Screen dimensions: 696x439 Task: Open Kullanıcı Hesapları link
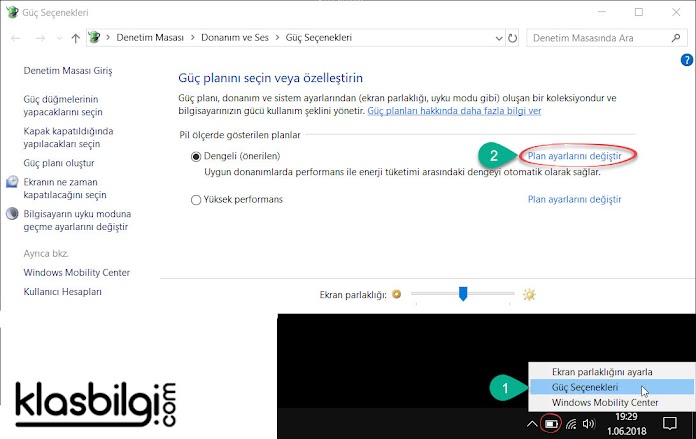click(x=63, y=292)
